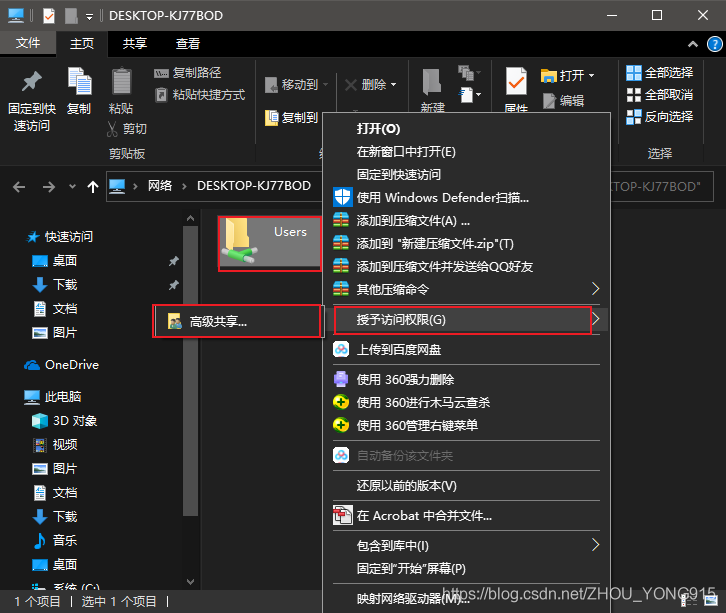Image resolution: width=726 pixels, height=613 pixels.
Task: Switch to the File (文件) tab
Action: tap(28, 43)
